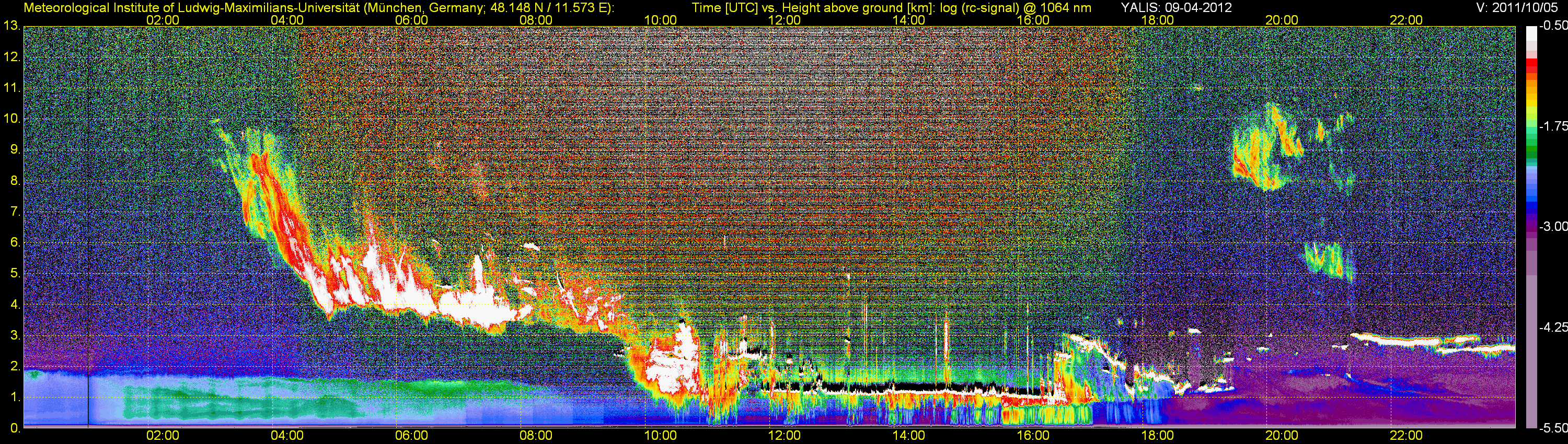Click the 8 km height axis label

15,181
